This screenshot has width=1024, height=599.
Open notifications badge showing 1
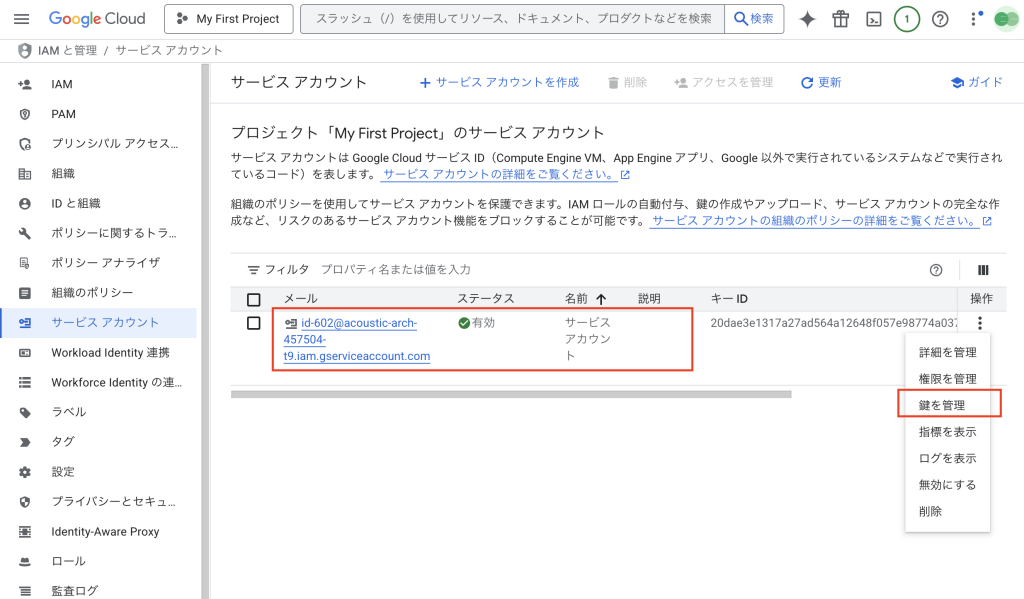click(x=906, y=19)
